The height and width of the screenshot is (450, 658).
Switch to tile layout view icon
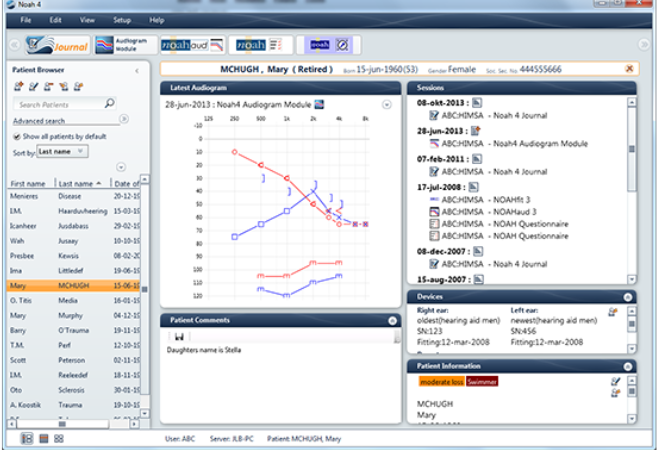coord(58,438)
